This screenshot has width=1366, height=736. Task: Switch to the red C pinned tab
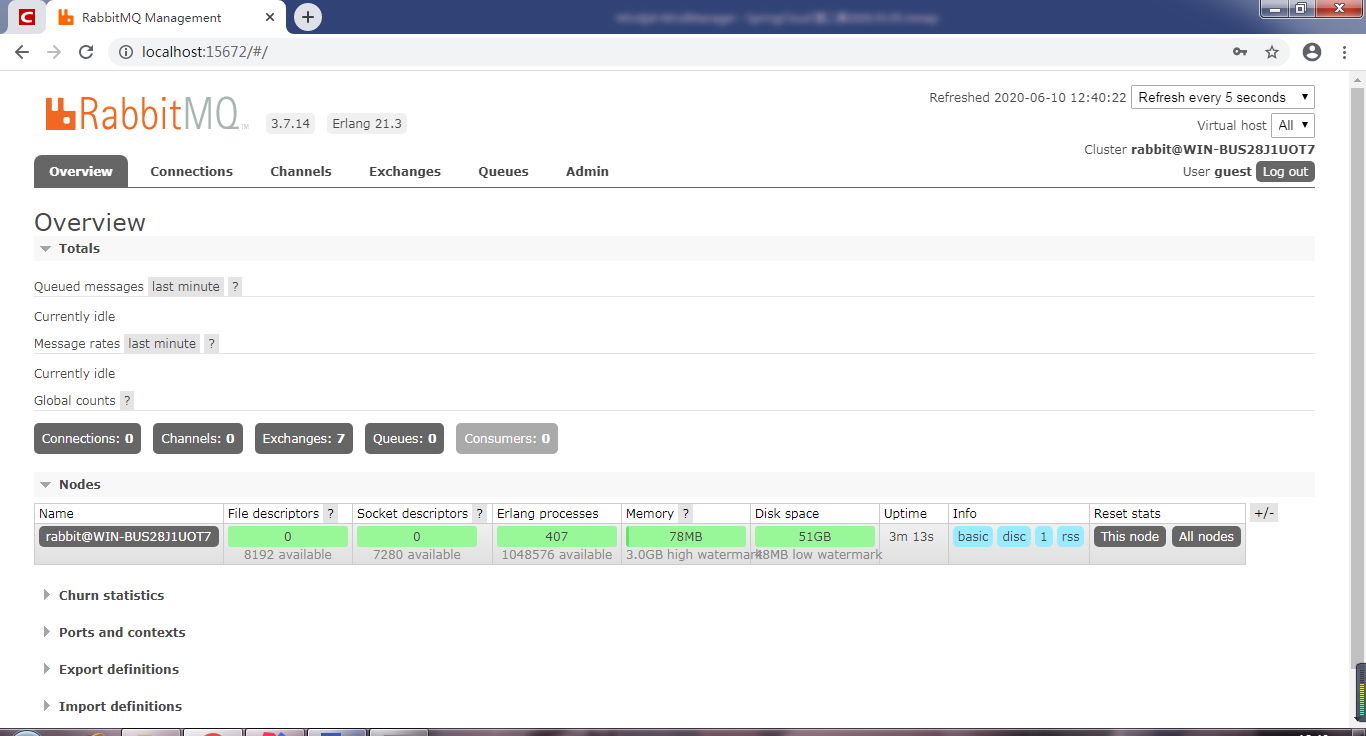[x=26, y=17]
